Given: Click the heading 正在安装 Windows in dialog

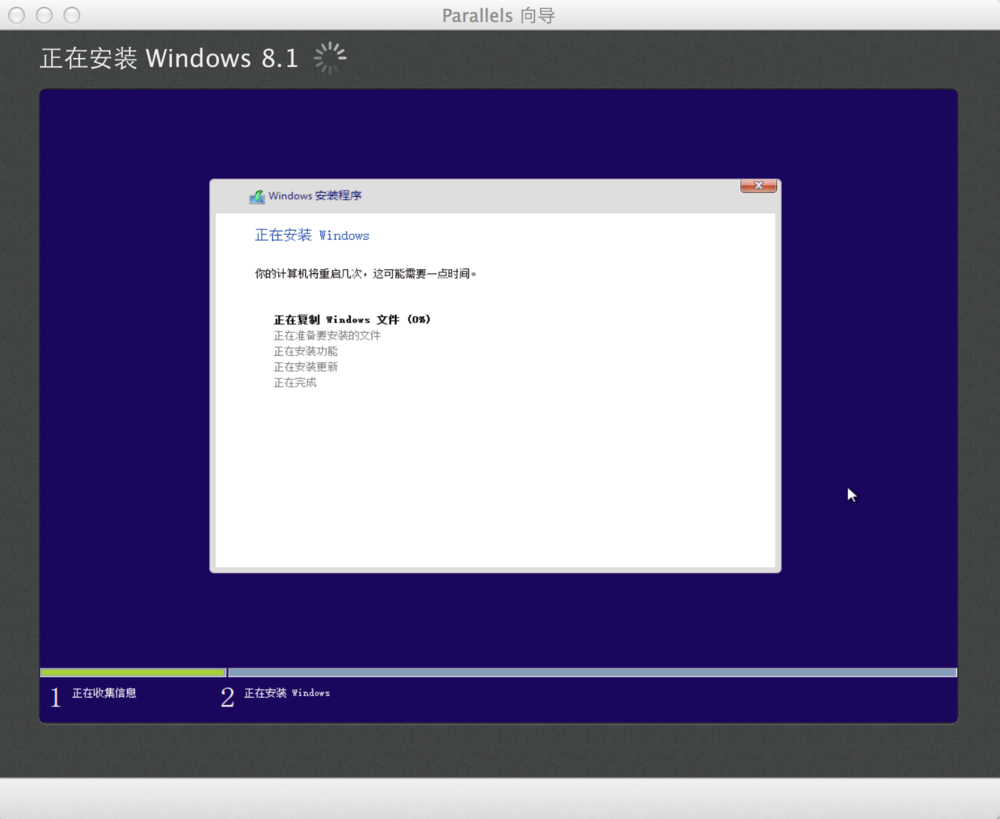Looking at the screenshot, I should pyautogui.click(x=312, y=235).
